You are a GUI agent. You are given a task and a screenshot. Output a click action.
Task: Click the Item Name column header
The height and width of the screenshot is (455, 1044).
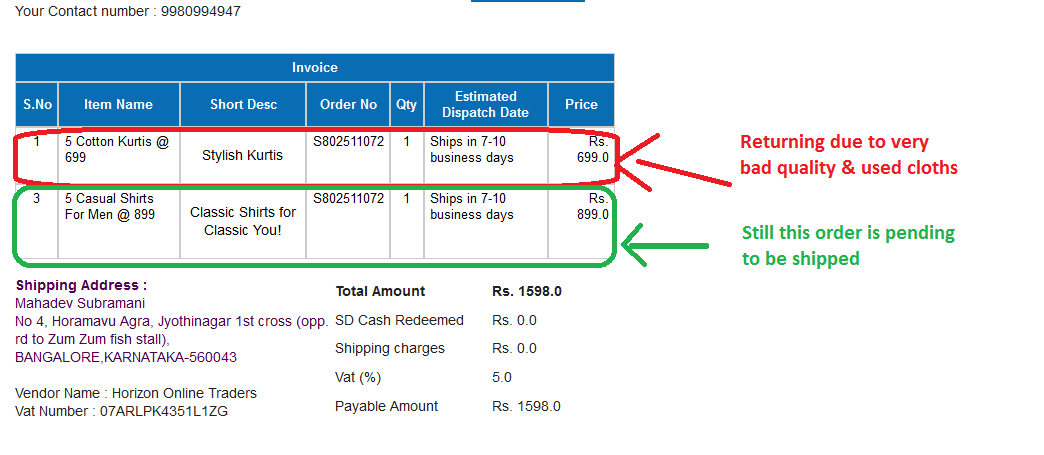119,104
